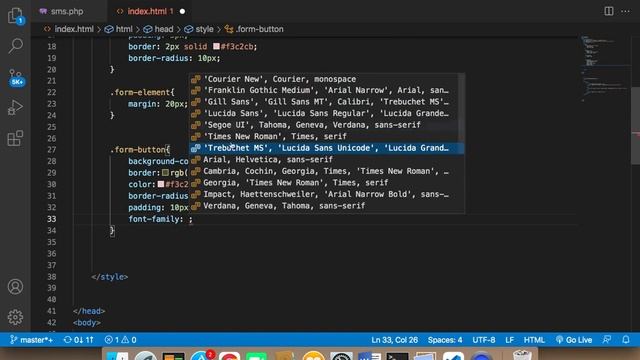This screenshot has height=360, width=640.
Task: Open Source Control view with 5K+ badge
Action: 16,77
